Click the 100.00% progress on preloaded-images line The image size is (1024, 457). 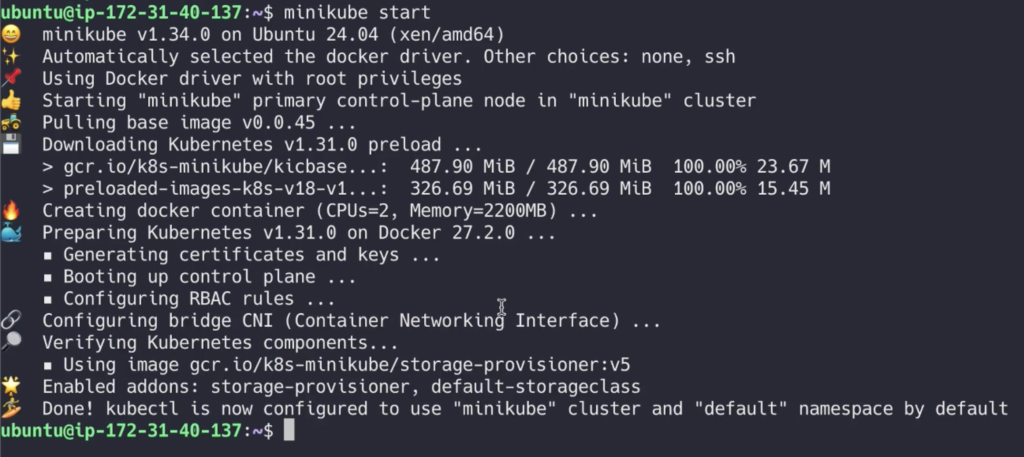710,189
